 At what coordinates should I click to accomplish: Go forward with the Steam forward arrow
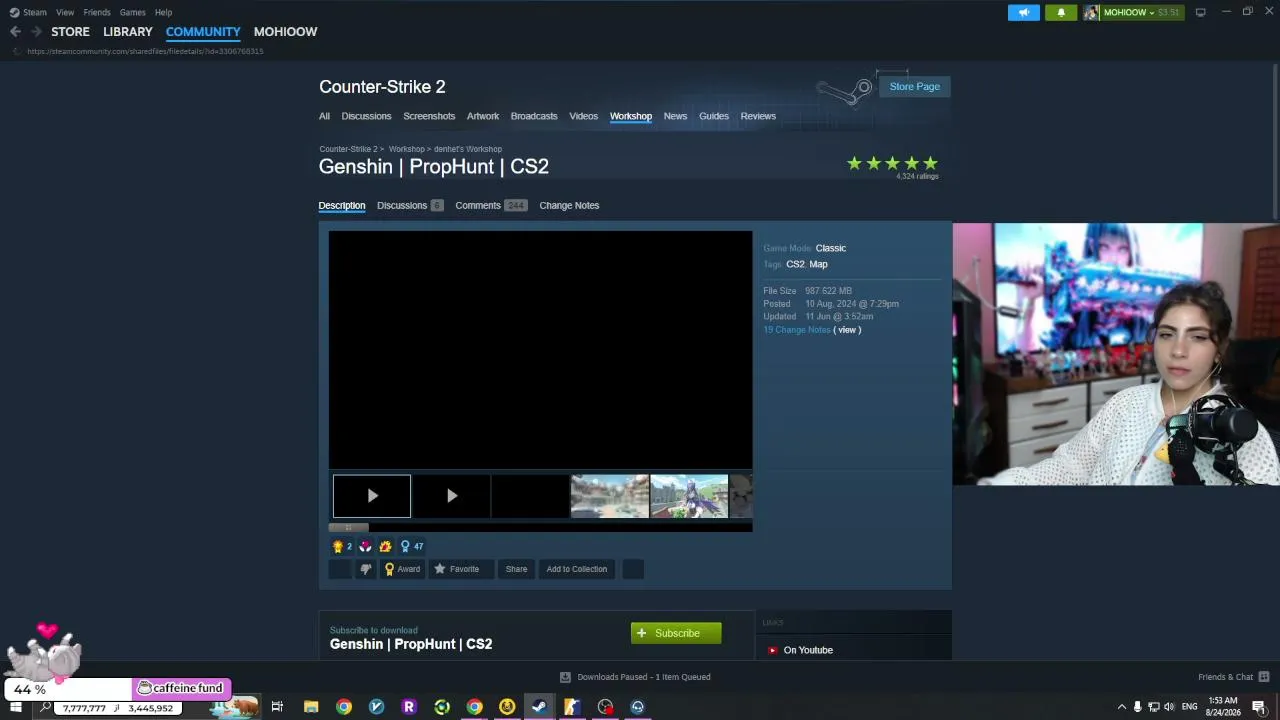[36, 32]
